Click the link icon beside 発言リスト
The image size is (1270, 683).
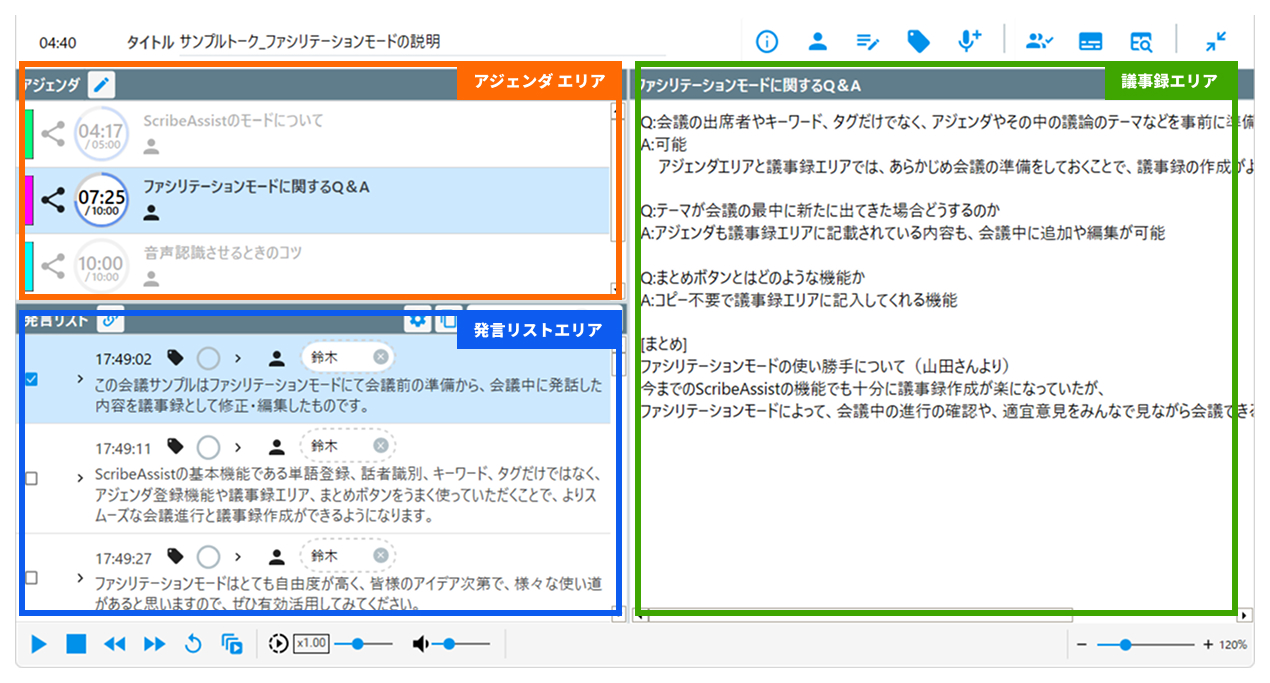tap(110, 320)
